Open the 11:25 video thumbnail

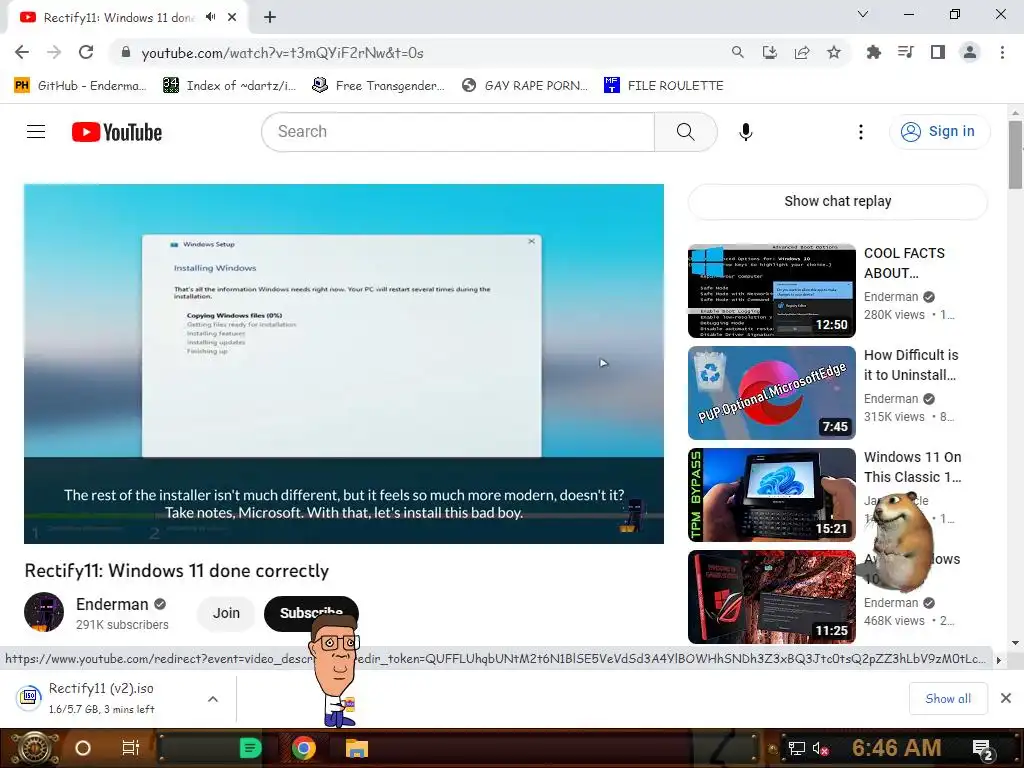coord(771,596)
